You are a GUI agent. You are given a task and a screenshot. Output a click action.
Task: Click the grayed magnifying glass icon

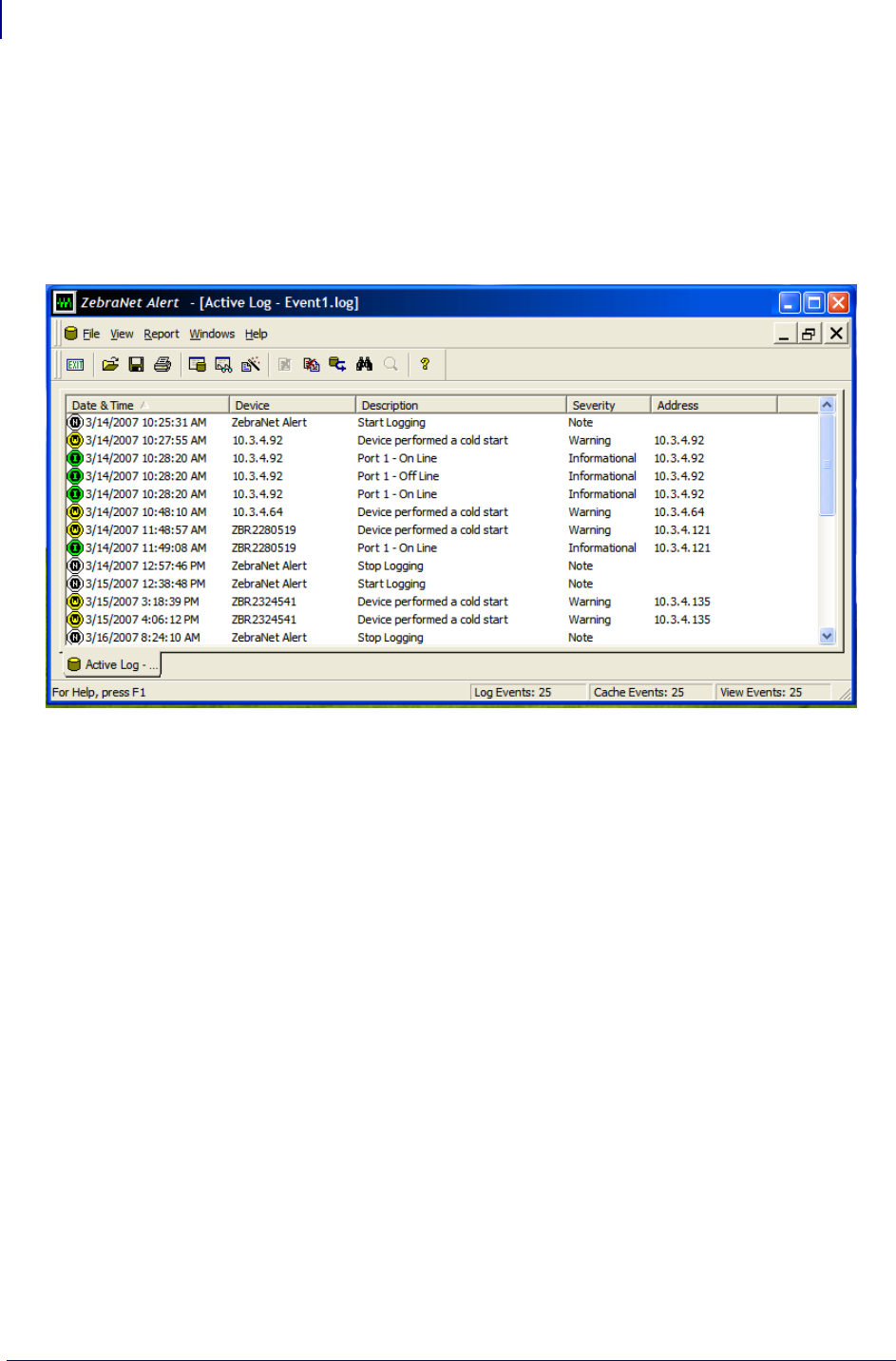(x=391, y=364)
